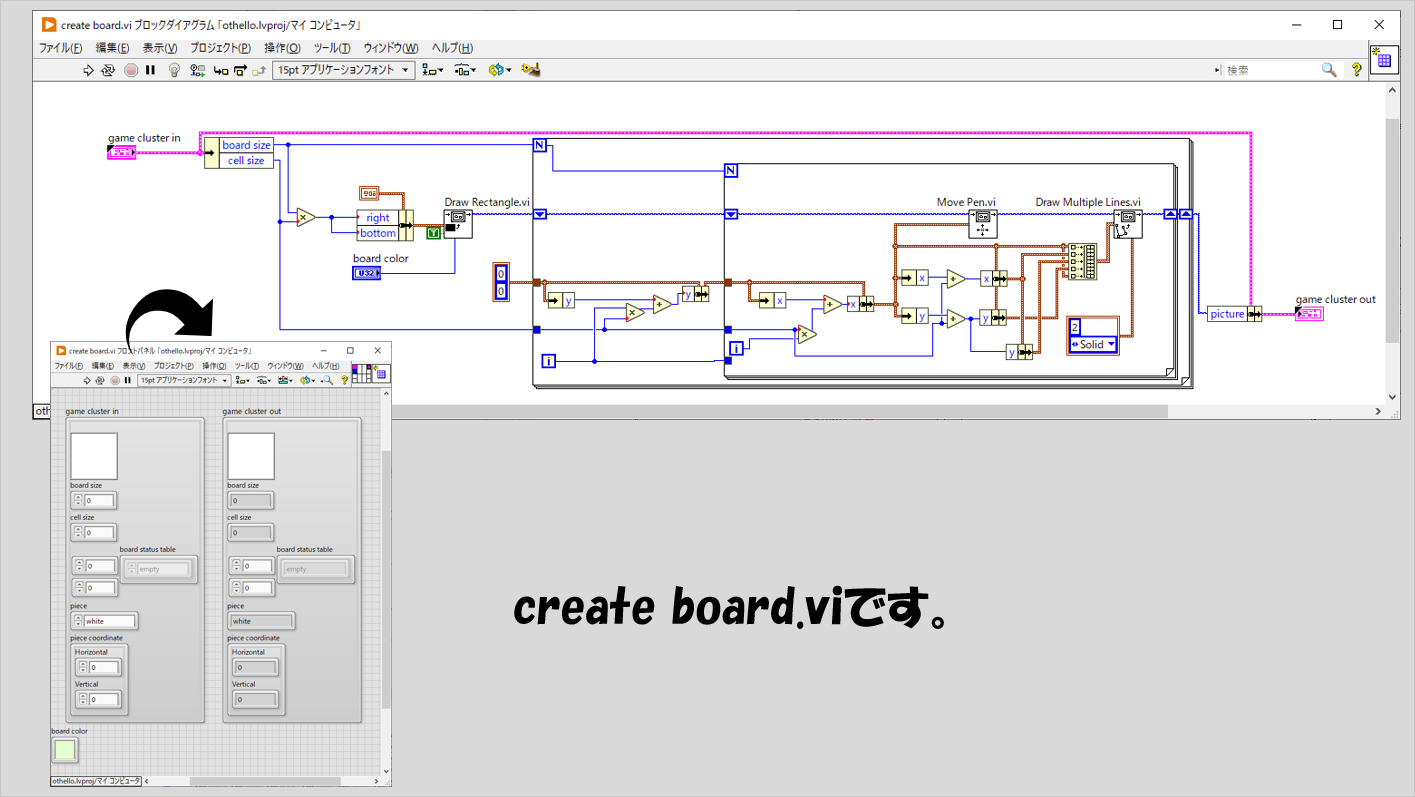Open the ツール(T) menu in block diagram window

tap(332, 48)
